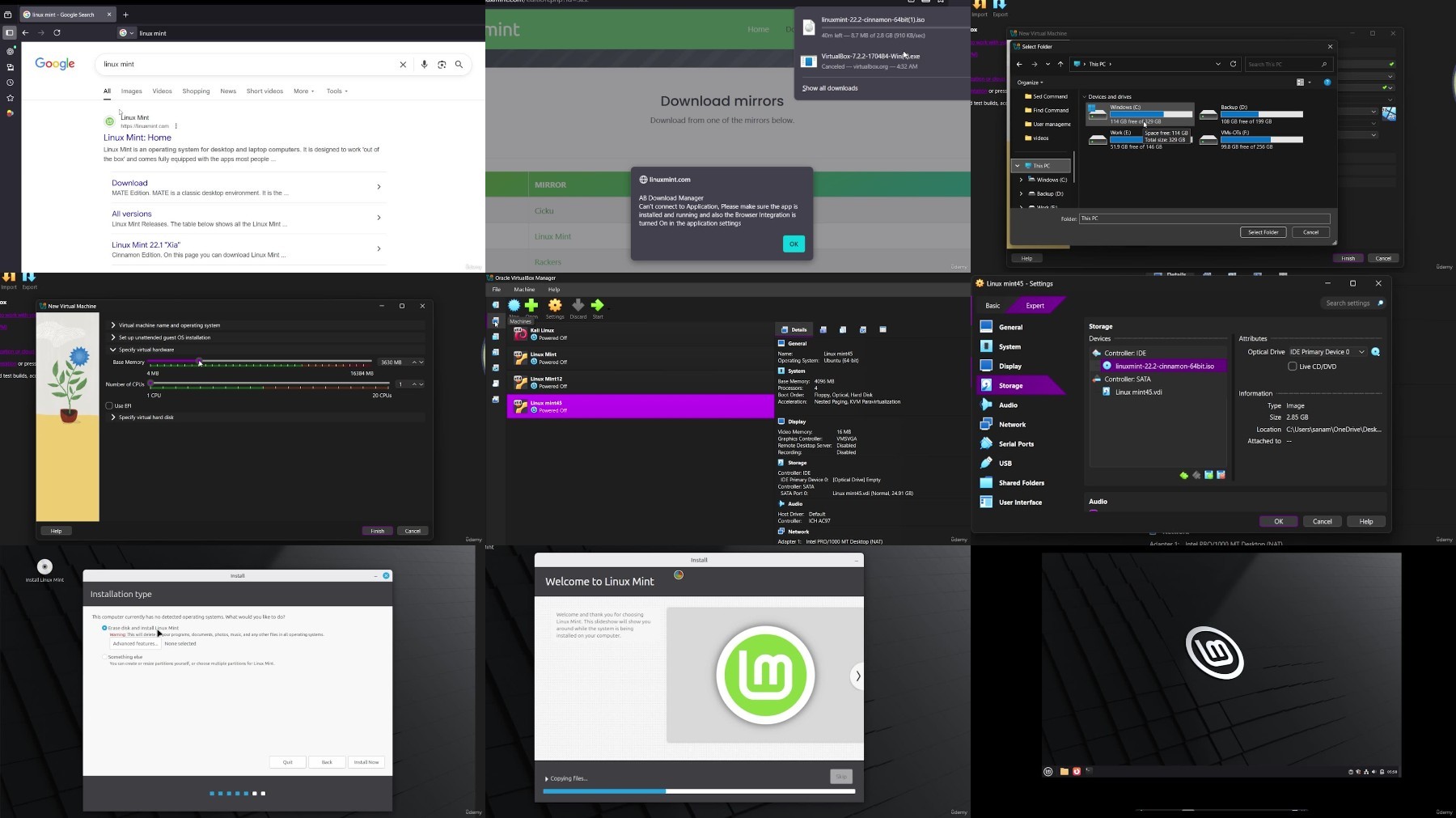Open Settings gear icon in VirtualBox Manager toolbar
The height and width of the screenshot is (818, 1456).
[555, 305]
